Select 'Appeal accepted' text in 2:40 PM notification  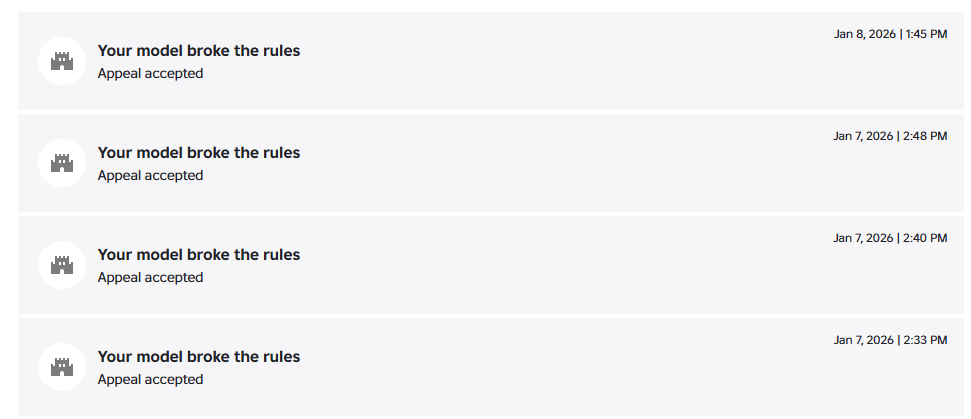pos(150,278)
